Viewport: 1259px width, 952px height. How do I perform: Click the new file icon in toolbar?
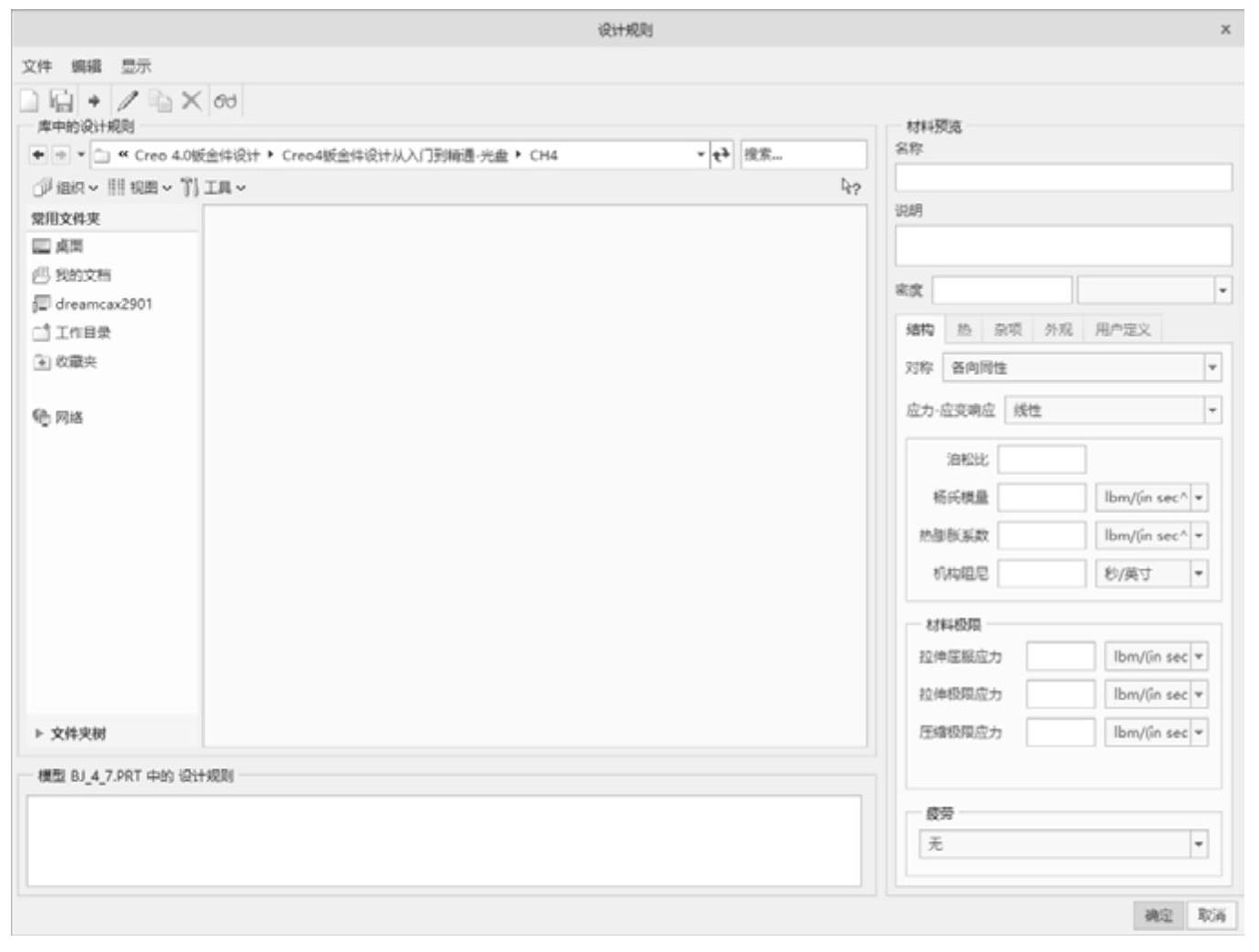(x=29, y=101)
